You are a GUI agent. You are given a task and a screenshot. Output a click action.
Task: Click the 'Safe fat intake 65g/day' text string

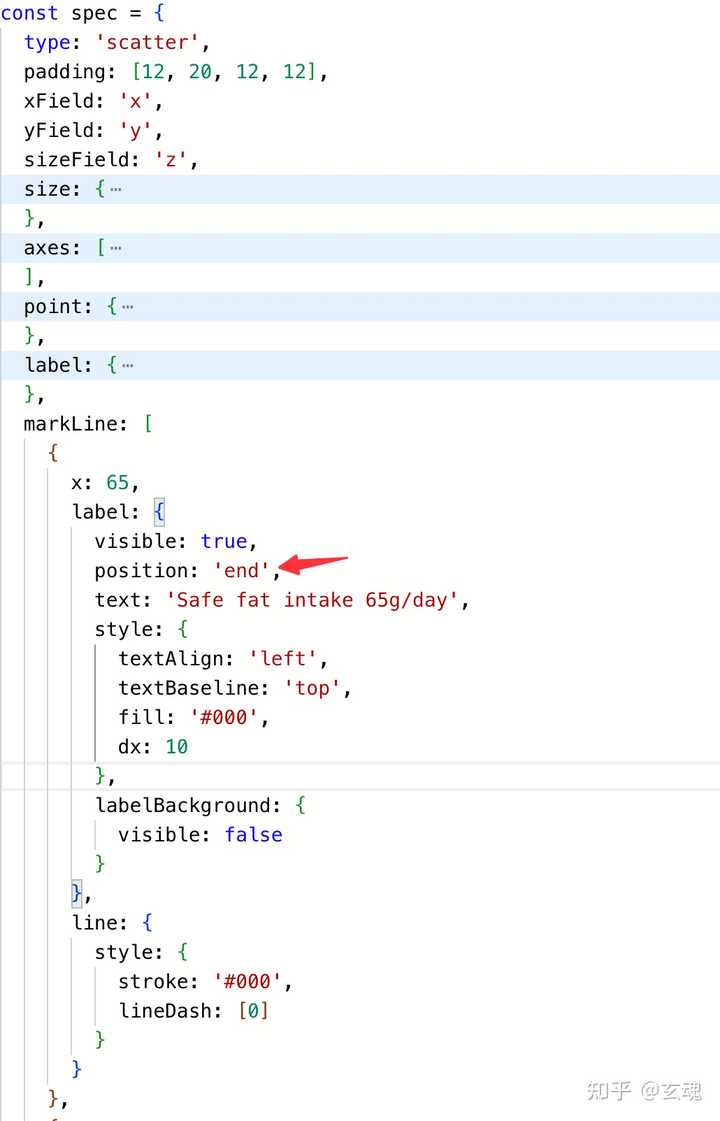317,600
